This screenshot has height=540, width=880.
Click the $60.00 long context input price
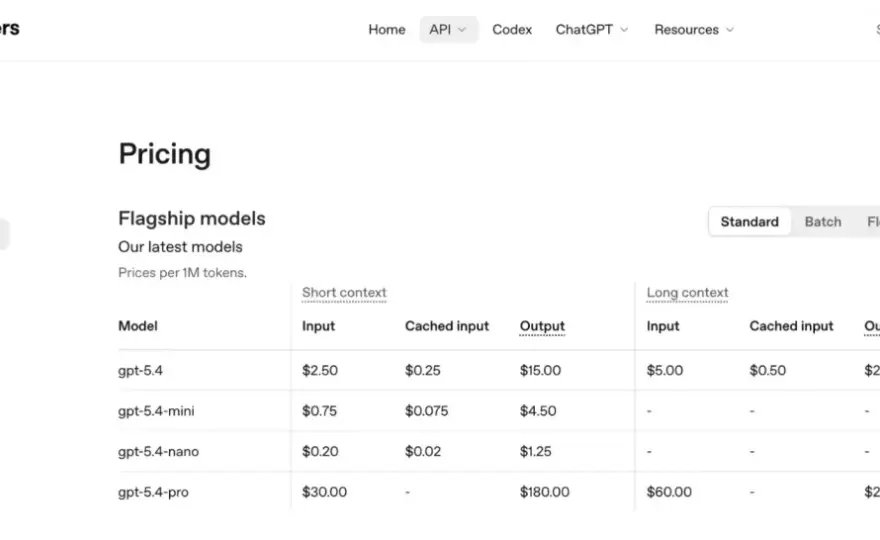pyautogui.click(x=669, y=492)
